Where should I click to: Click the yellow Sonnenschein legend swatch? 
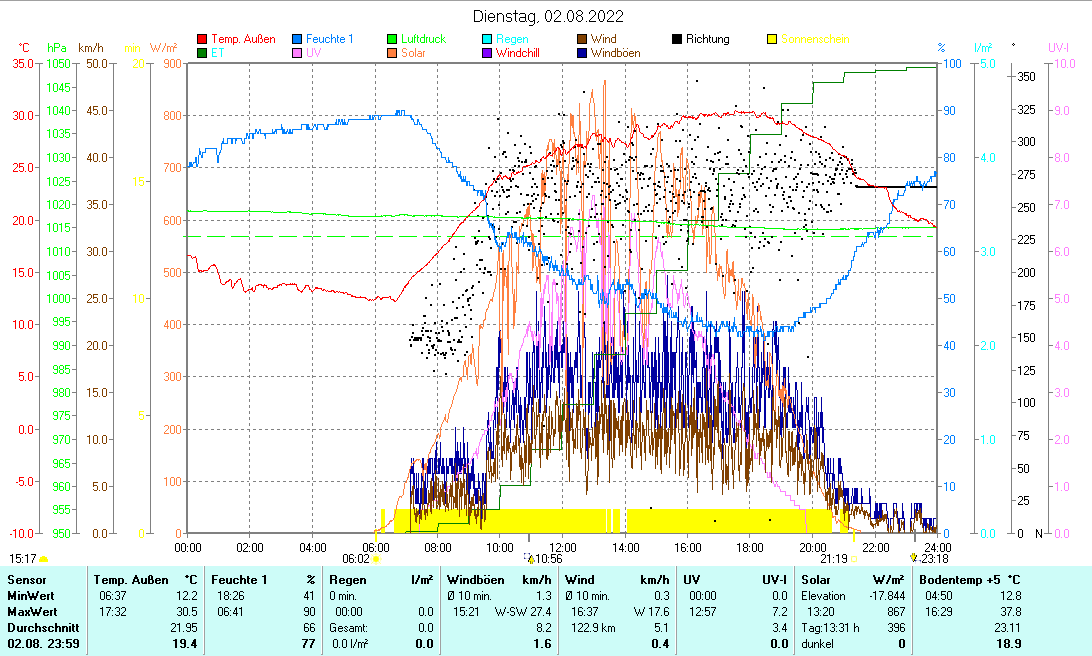pyautogui.click(x=772, y=39)
